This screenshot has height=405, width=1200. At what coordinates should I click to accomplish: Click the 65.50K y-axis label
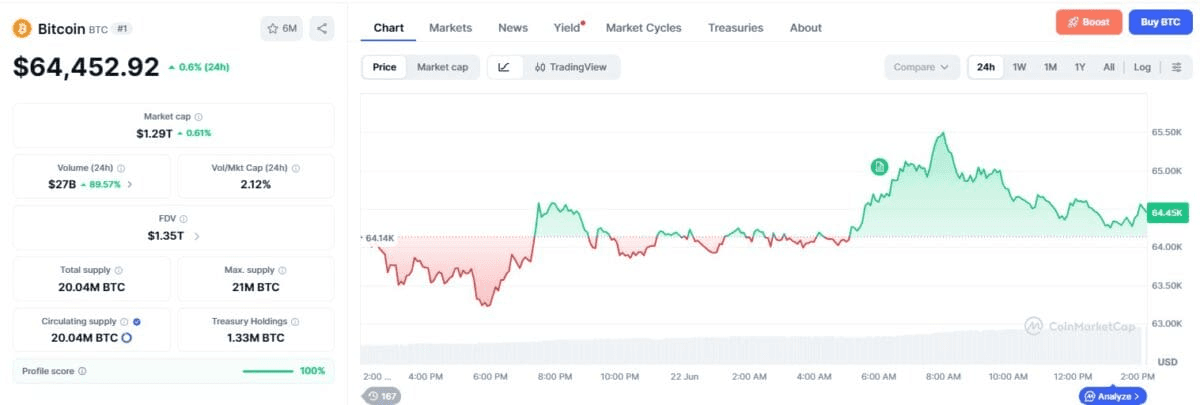tap(1166, 132)
